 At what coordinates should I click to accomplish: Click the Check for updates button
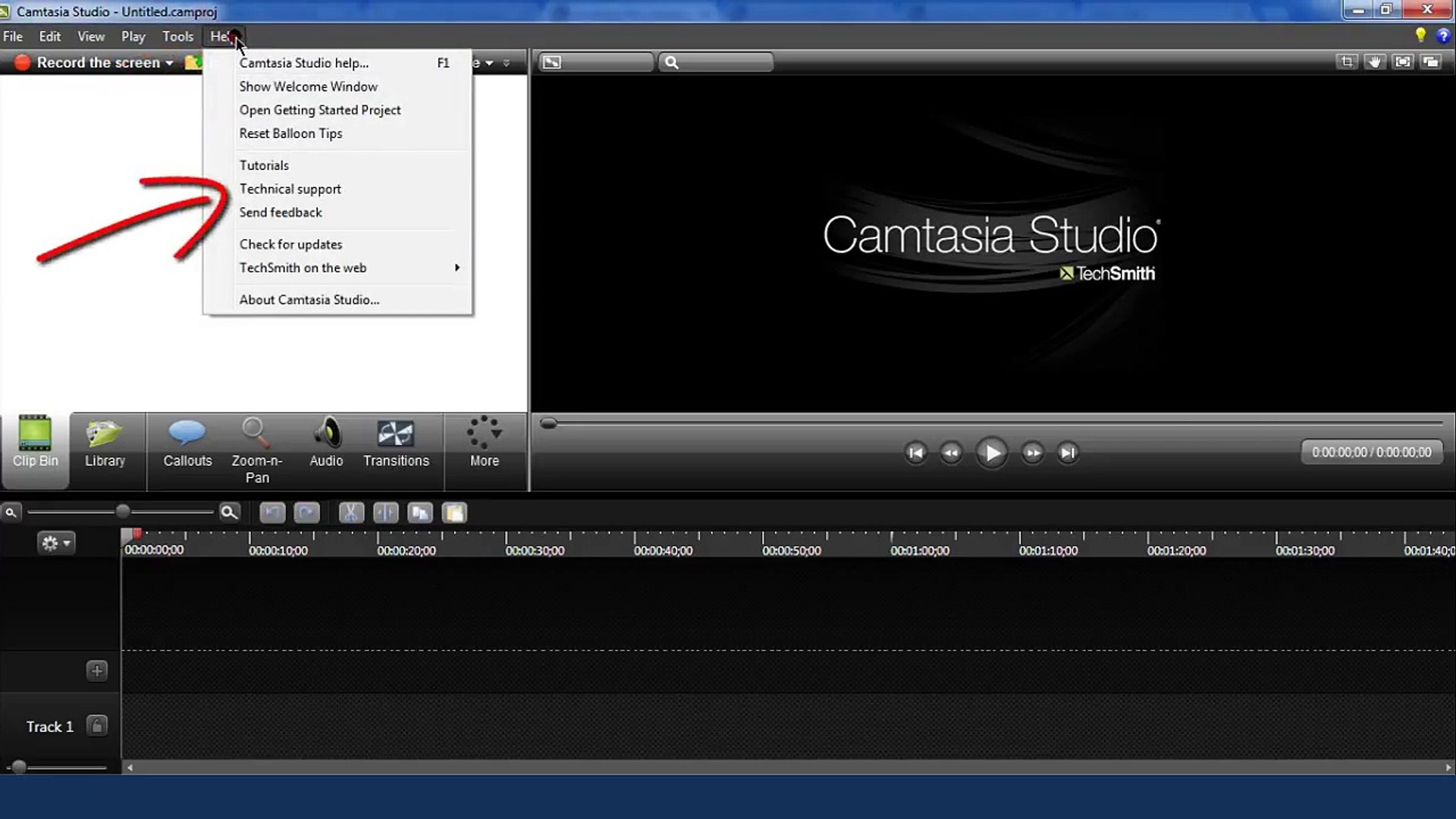290,244
